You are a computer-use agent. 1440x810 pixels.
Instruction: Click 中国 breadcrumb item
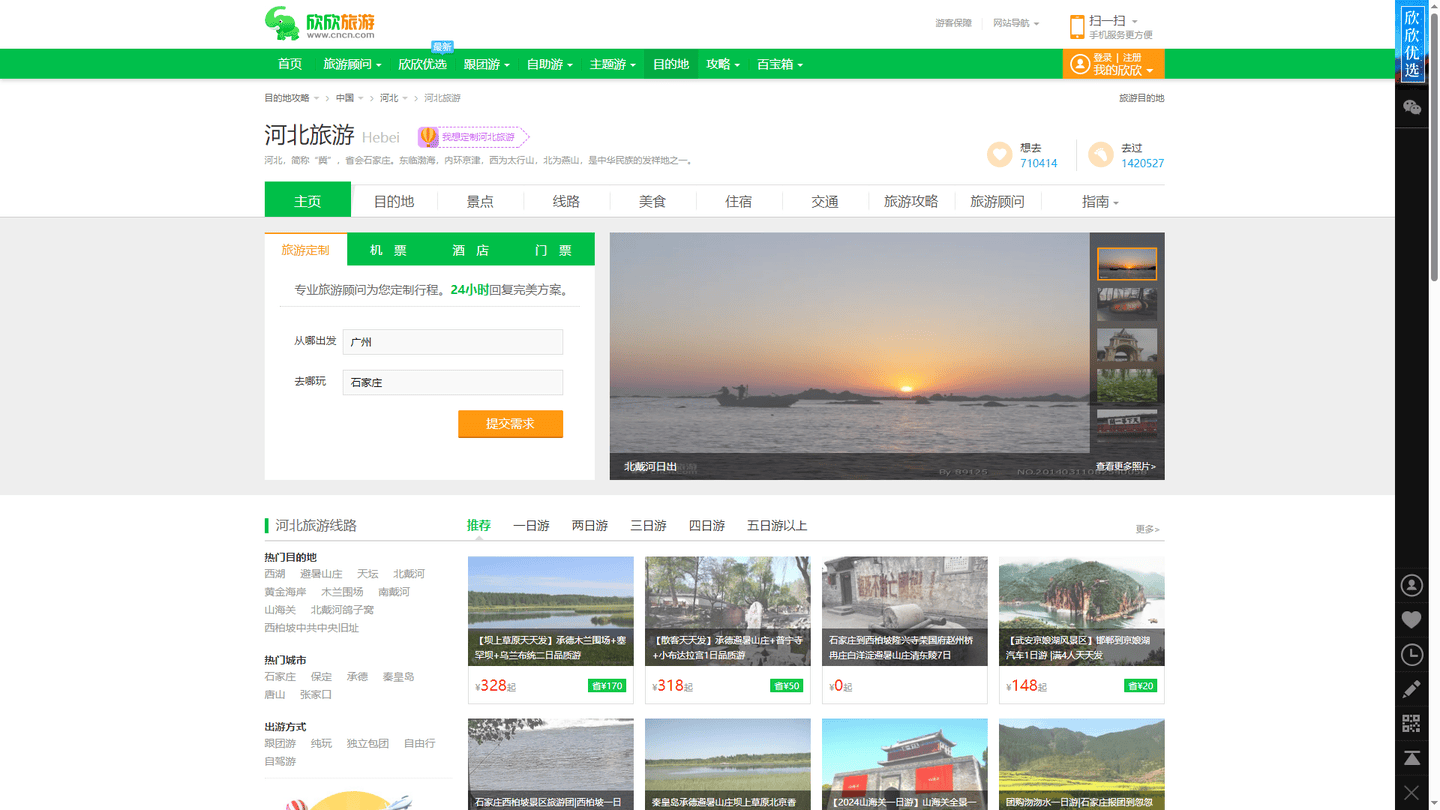click(x=345, y=98)
